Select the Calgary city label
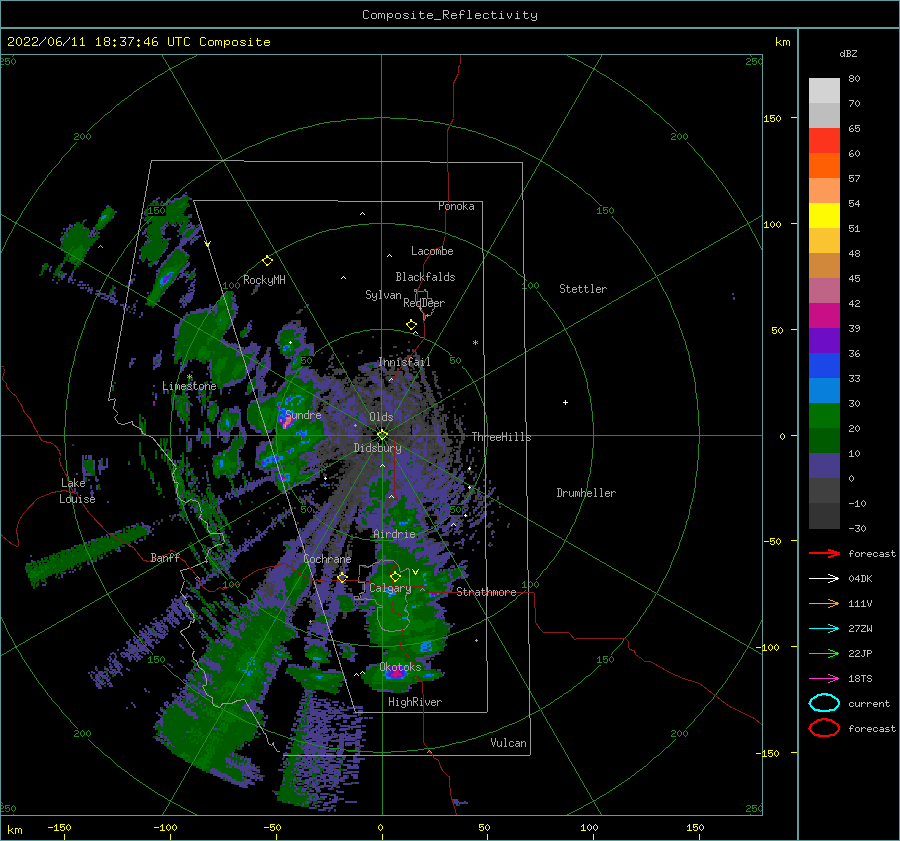The width and height of the screenshot is (900, 841). 390,588
